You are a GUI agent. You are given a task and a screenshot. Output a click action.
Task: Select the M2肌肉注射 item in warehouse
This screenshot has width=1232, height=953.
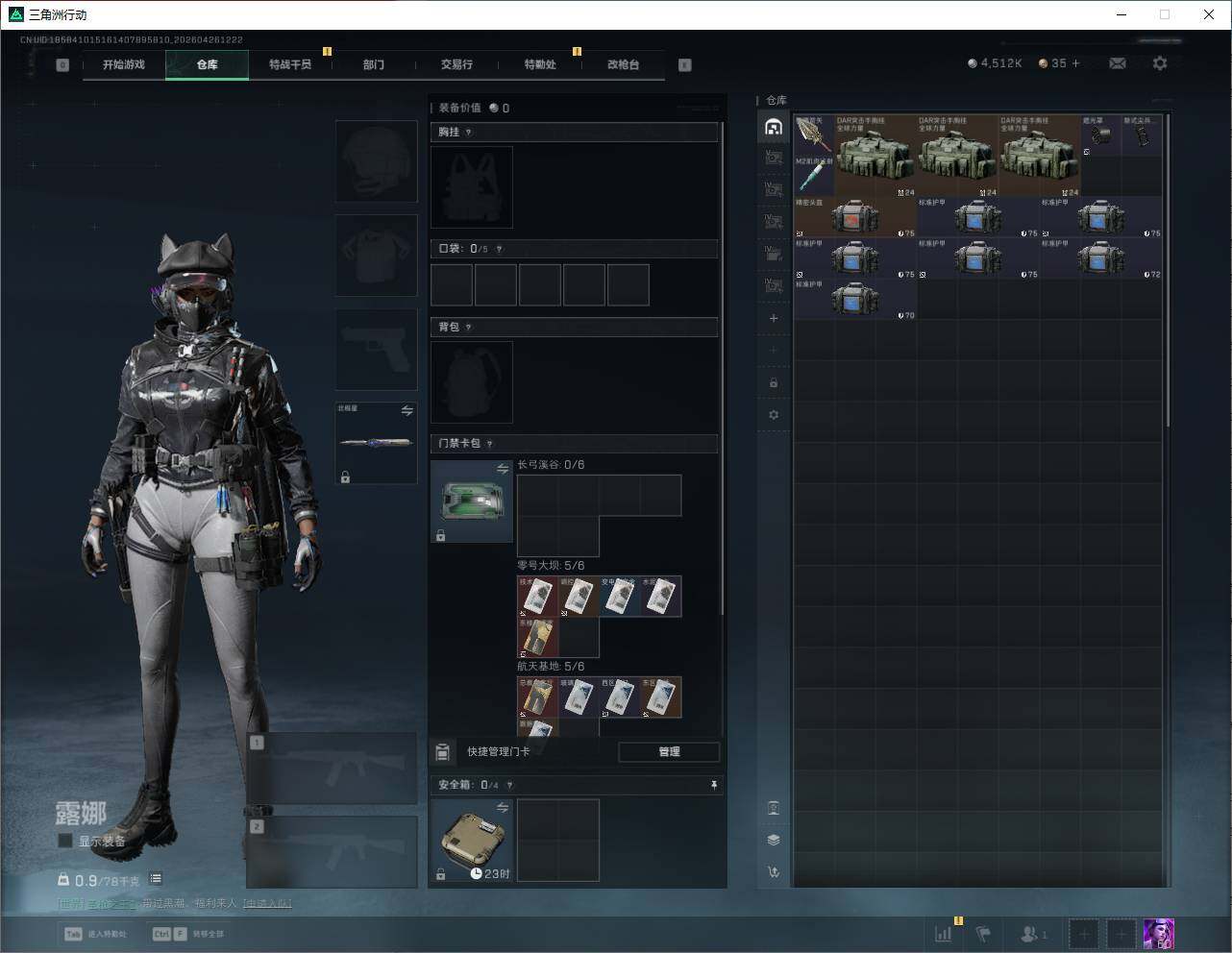(814, 177)
